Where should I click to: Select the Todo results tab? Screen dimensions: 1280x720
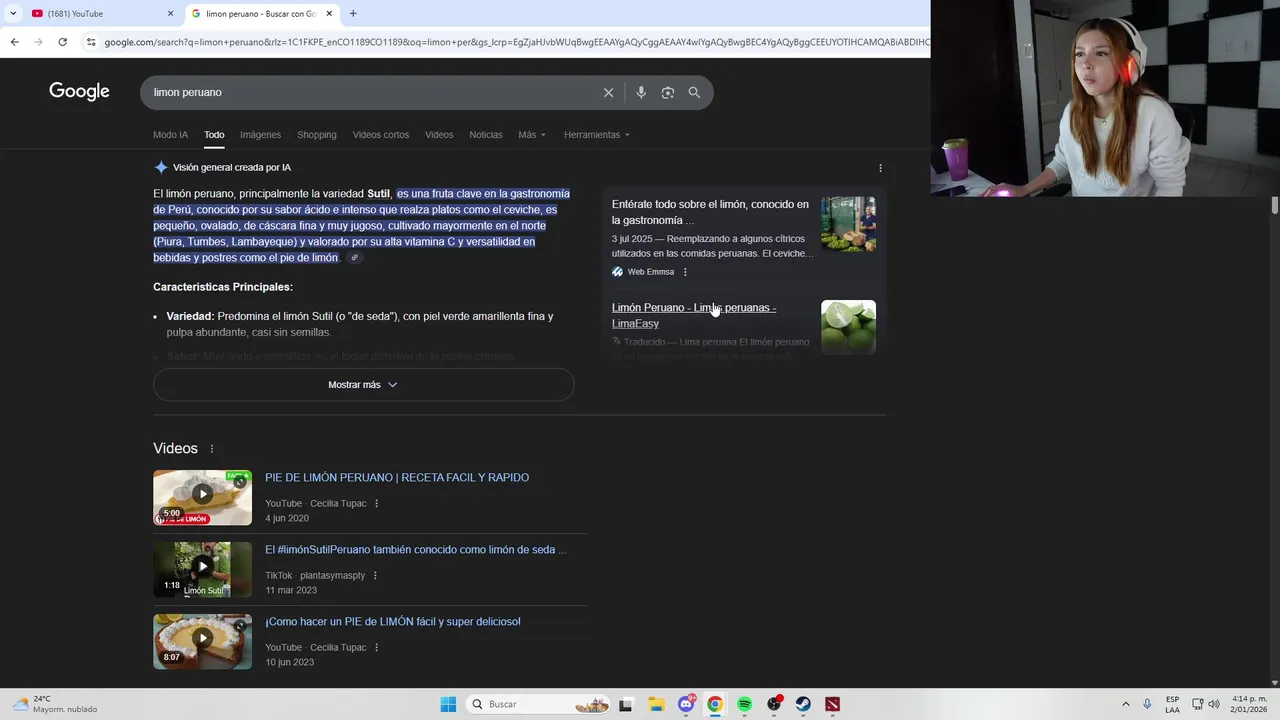click(214, 135)
